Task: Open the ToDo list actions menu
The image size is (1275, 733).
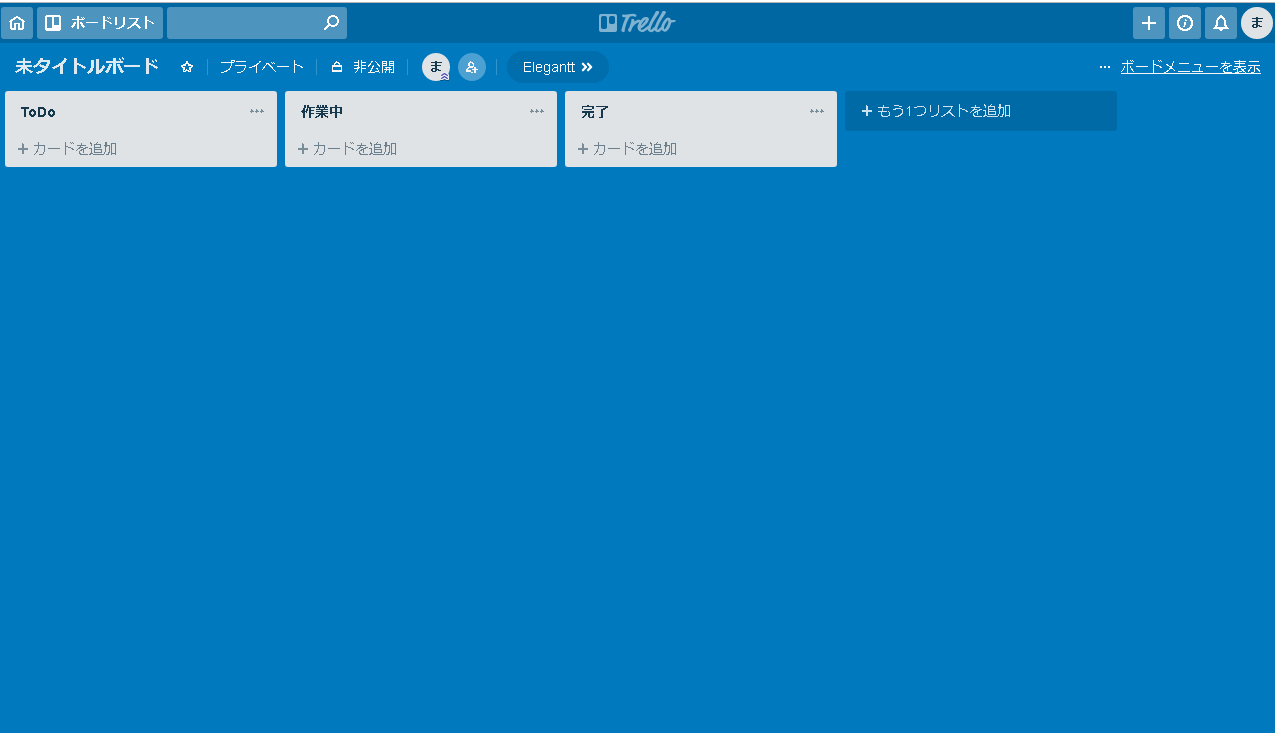Action: pyautogui.click(x=257, y=112)
